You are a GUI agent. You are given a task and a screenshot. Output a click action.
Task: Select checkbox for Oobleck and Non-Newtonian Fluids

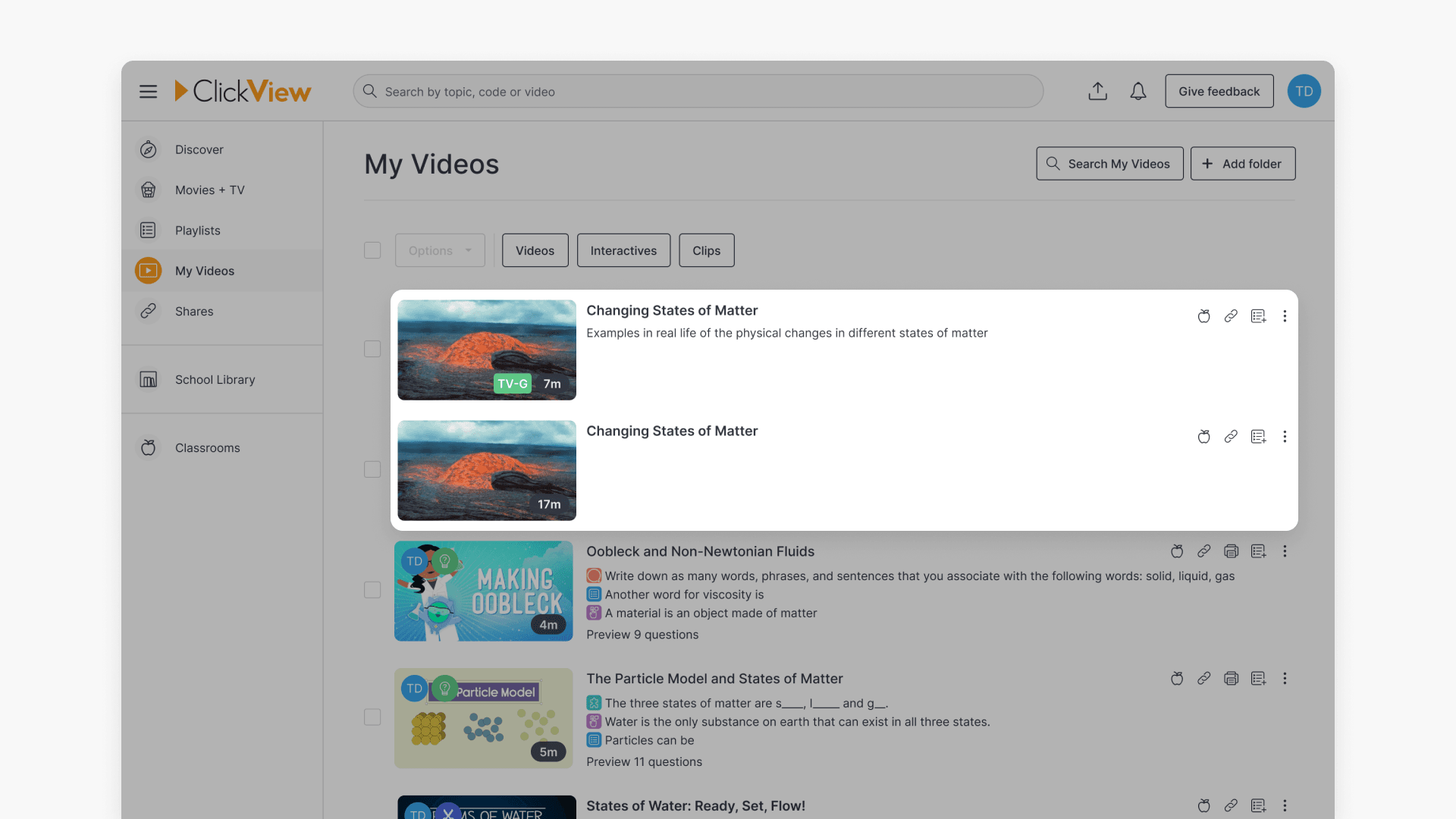[372, 590]
